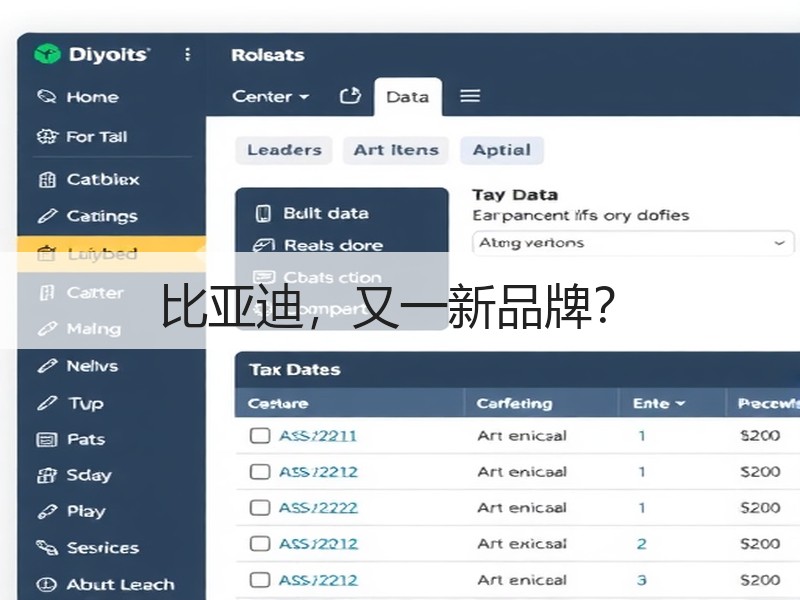Click the Carfeting column header
This screenshot has height=600, width=800.
point(514,404)
